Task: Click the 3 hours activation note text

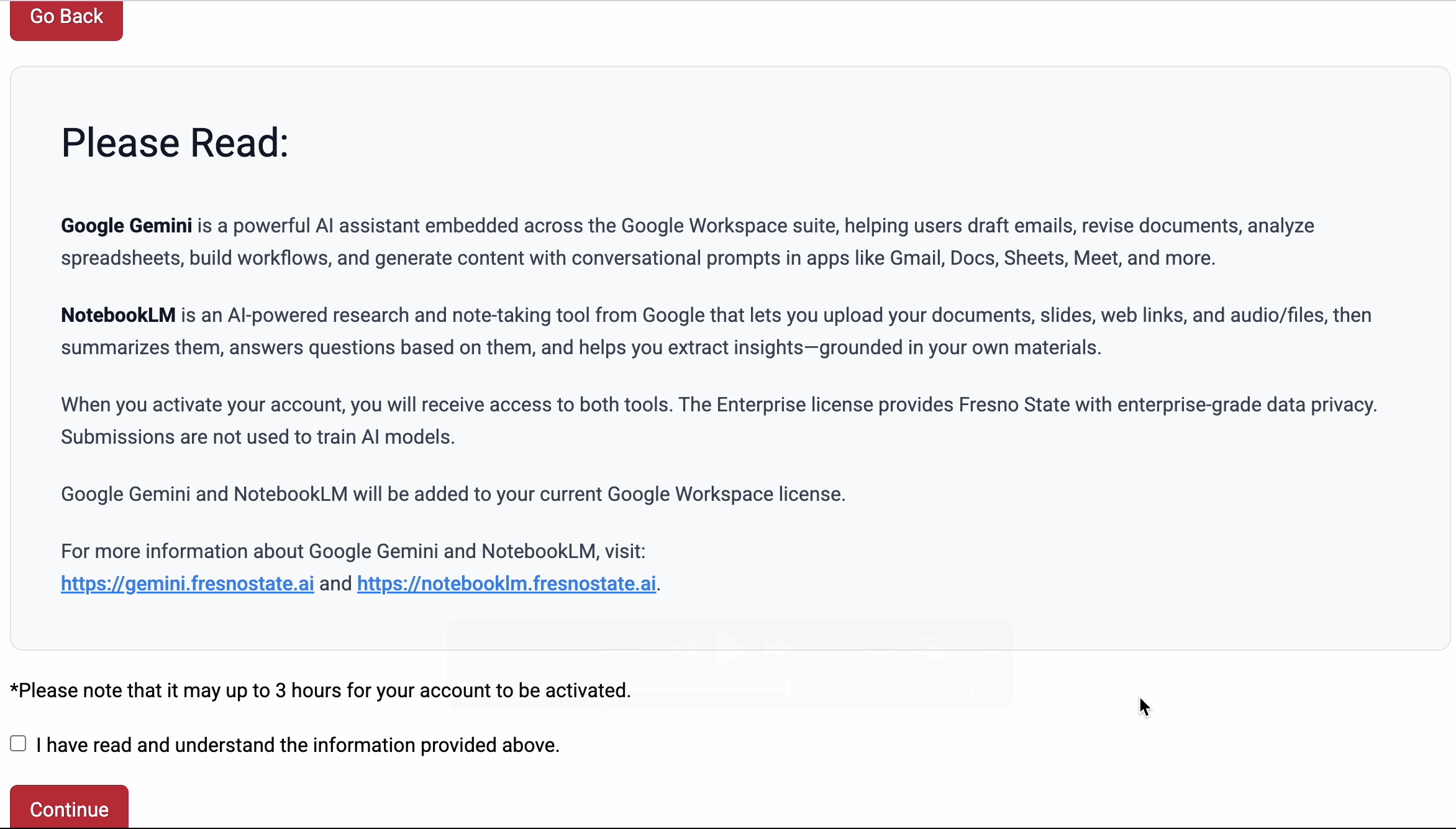Action: point(321,690)
